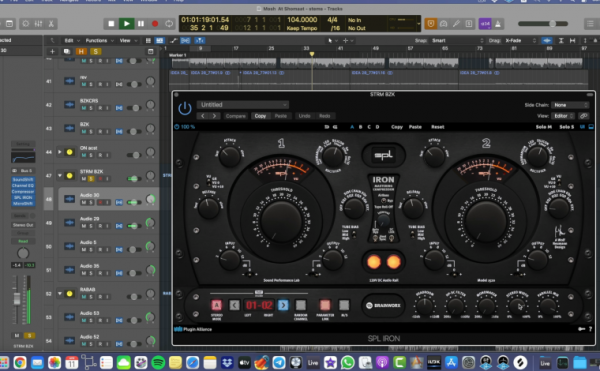
Task: Click the Redo button in plugin header
Action: (x=324, y=116)
